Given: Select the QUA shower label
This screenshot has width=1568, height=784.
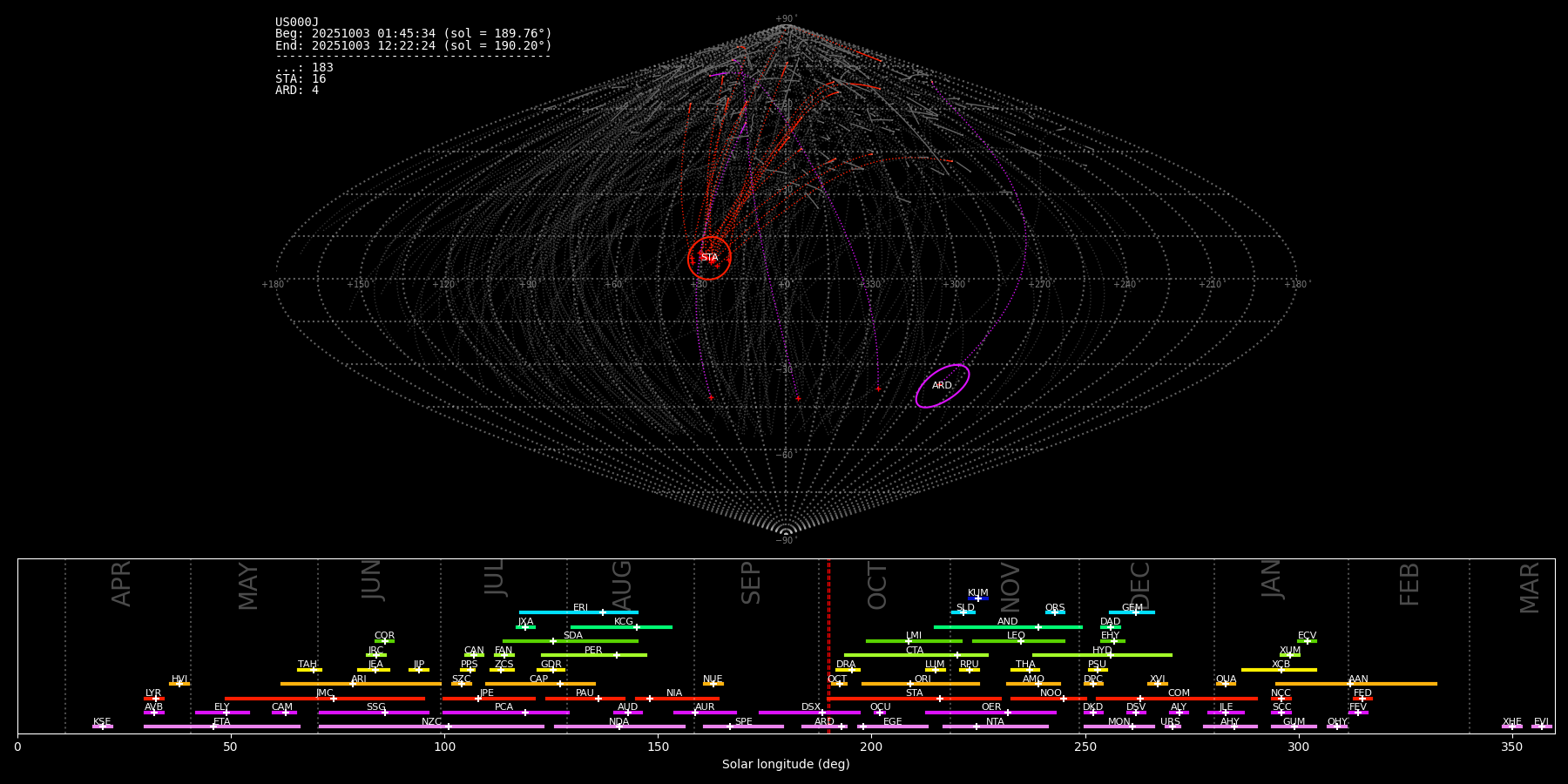Looking at the screenshot, I should [x=1227, y=679].
